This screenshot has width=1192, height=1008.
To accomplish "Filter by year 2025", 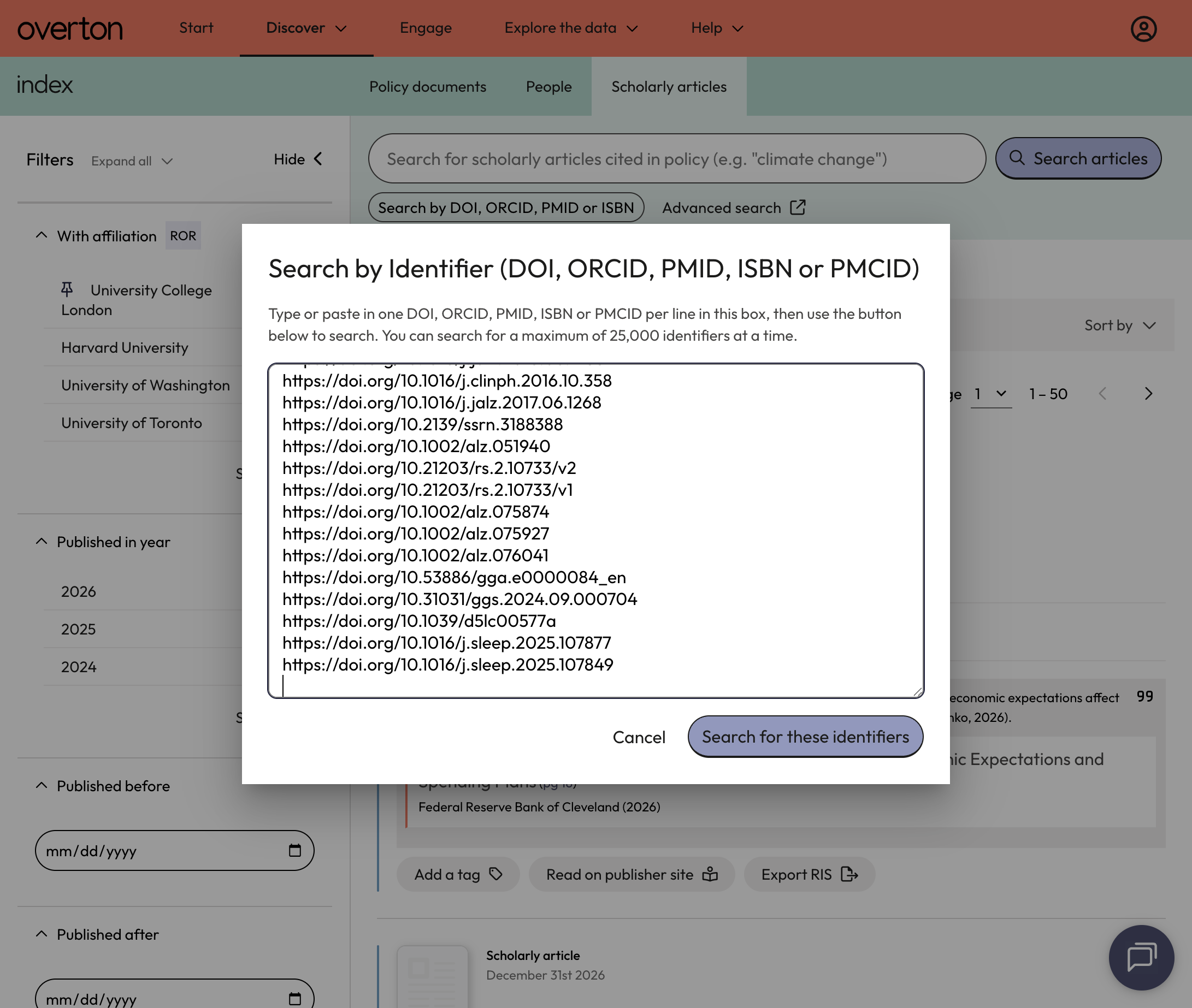I will tap(78, 628).
